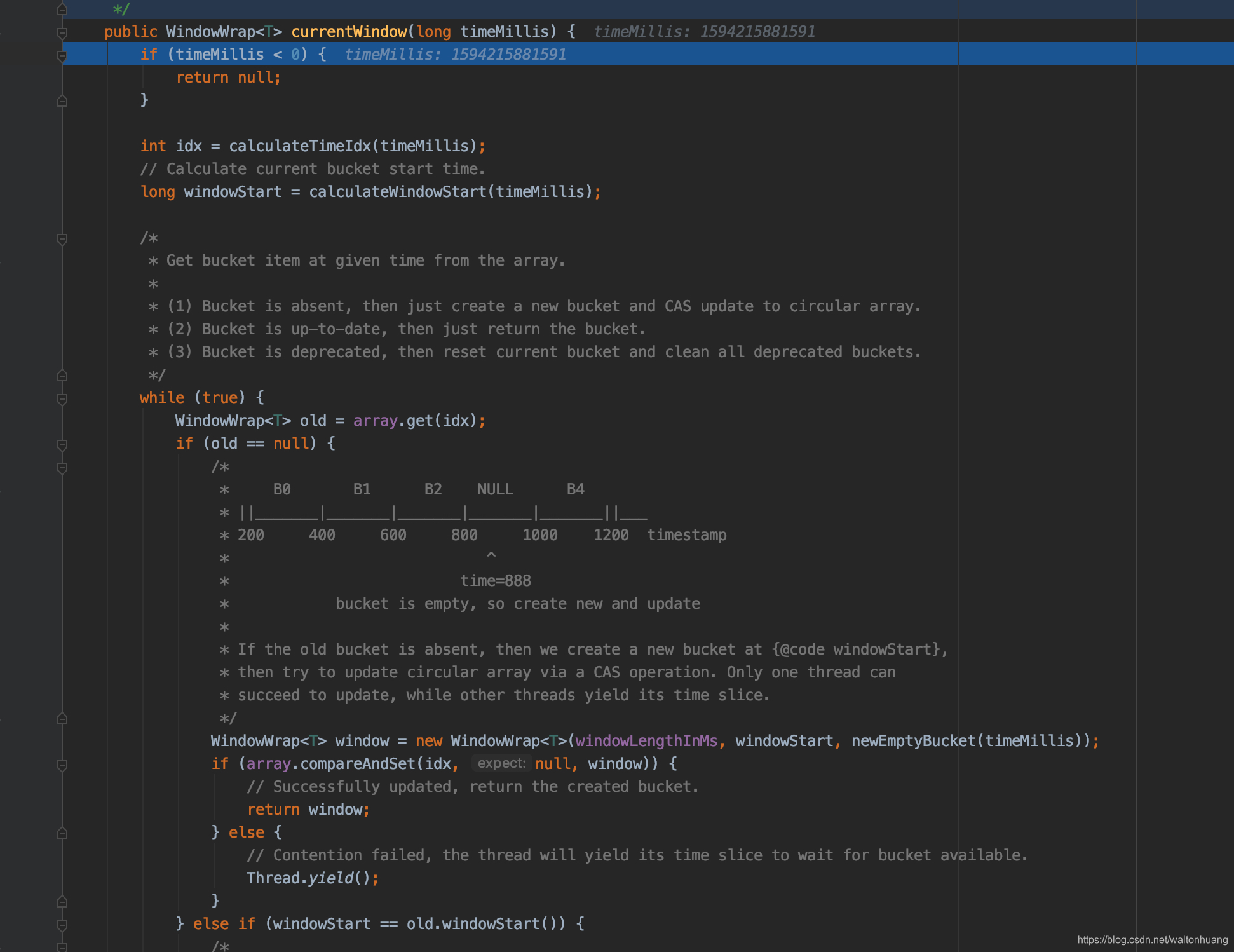
Task: Click comment line '(1) Bucket is absent'
Action: (x=534, y=306)
